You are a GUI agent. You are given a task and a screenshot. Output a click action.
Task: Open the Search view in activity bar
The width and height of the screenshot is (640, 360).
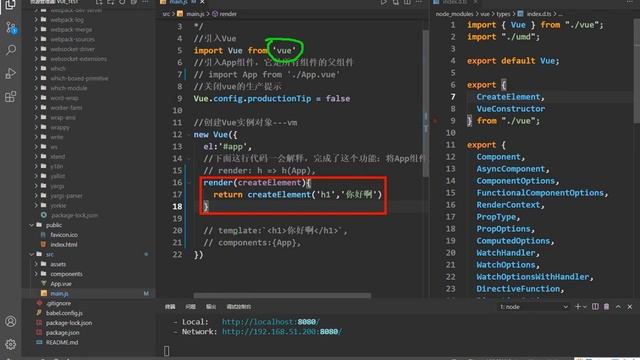(11, 50)
